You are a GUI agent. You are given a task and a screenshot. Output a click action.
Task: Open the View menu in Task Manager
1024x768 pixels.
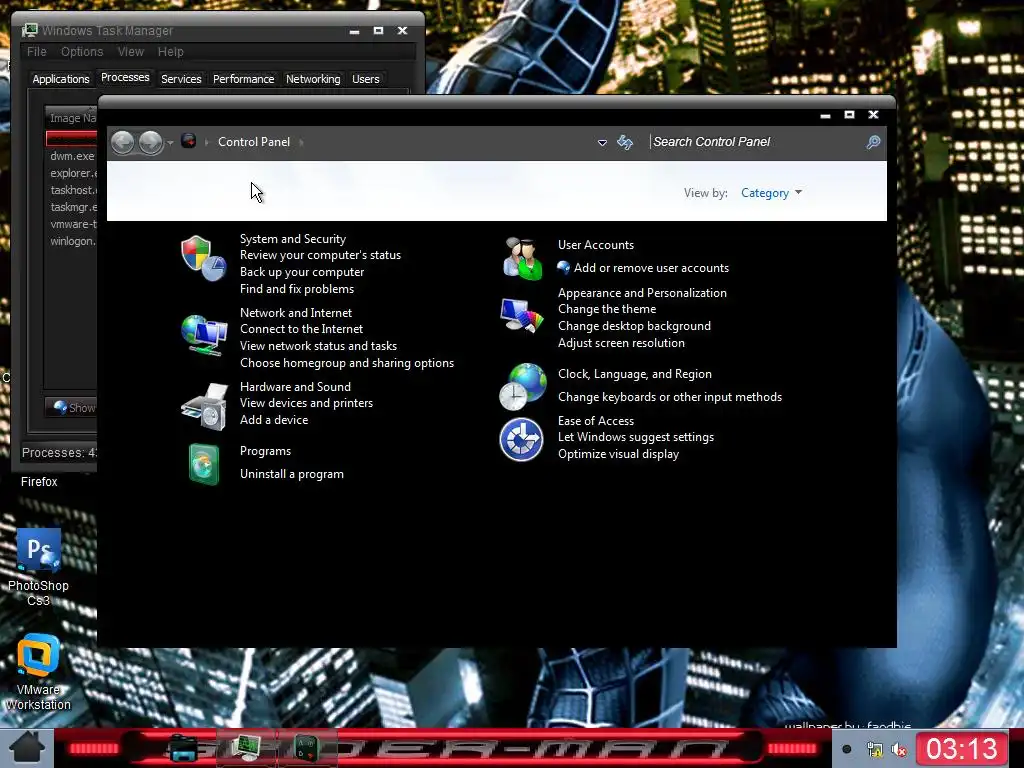click(131, 52)
